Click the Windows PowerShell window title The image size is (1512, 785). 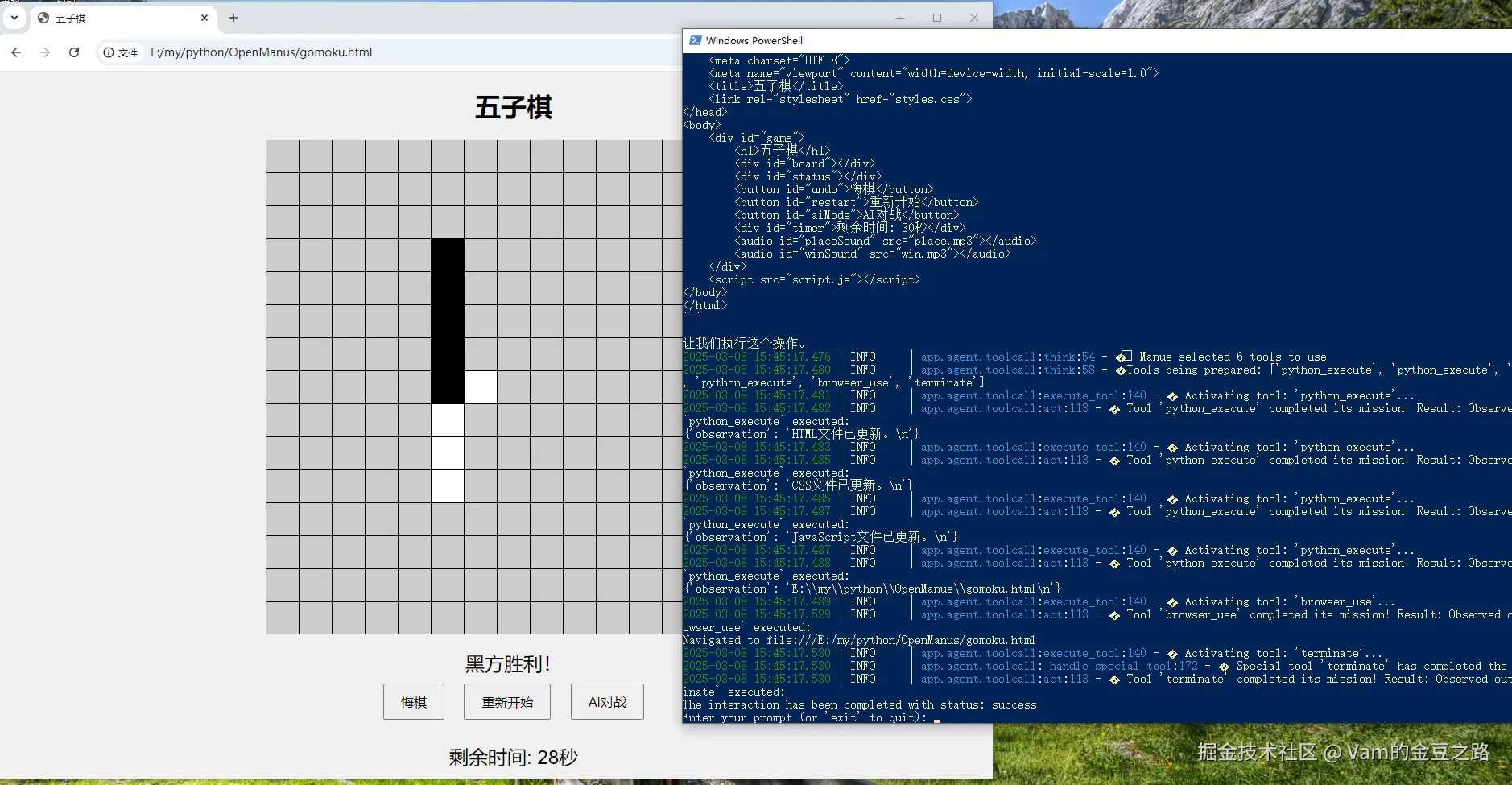coord(754,40)
